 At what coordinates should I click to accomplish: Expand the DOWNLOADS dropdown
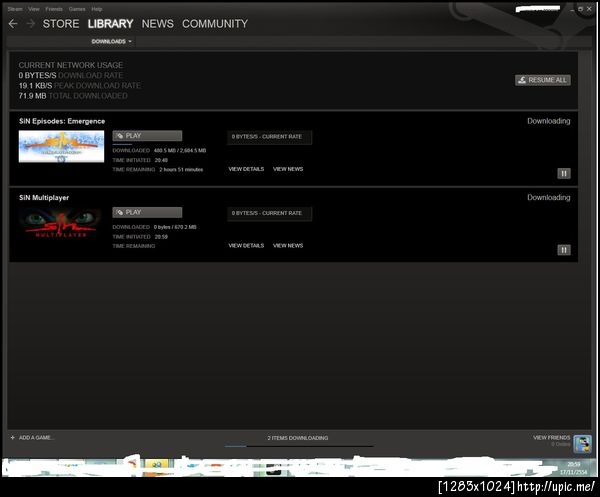111,41
